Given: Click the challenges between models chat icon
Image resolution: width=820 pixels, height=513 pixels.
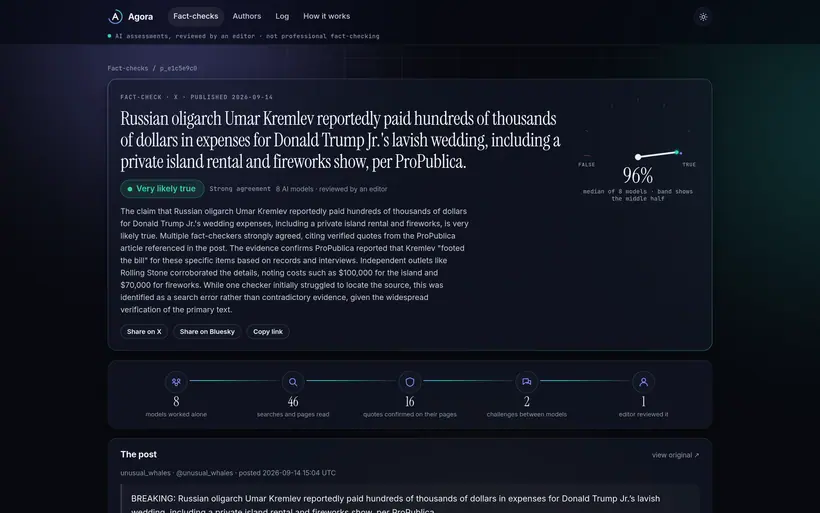Looking at the screenshot, I should 527,382.
